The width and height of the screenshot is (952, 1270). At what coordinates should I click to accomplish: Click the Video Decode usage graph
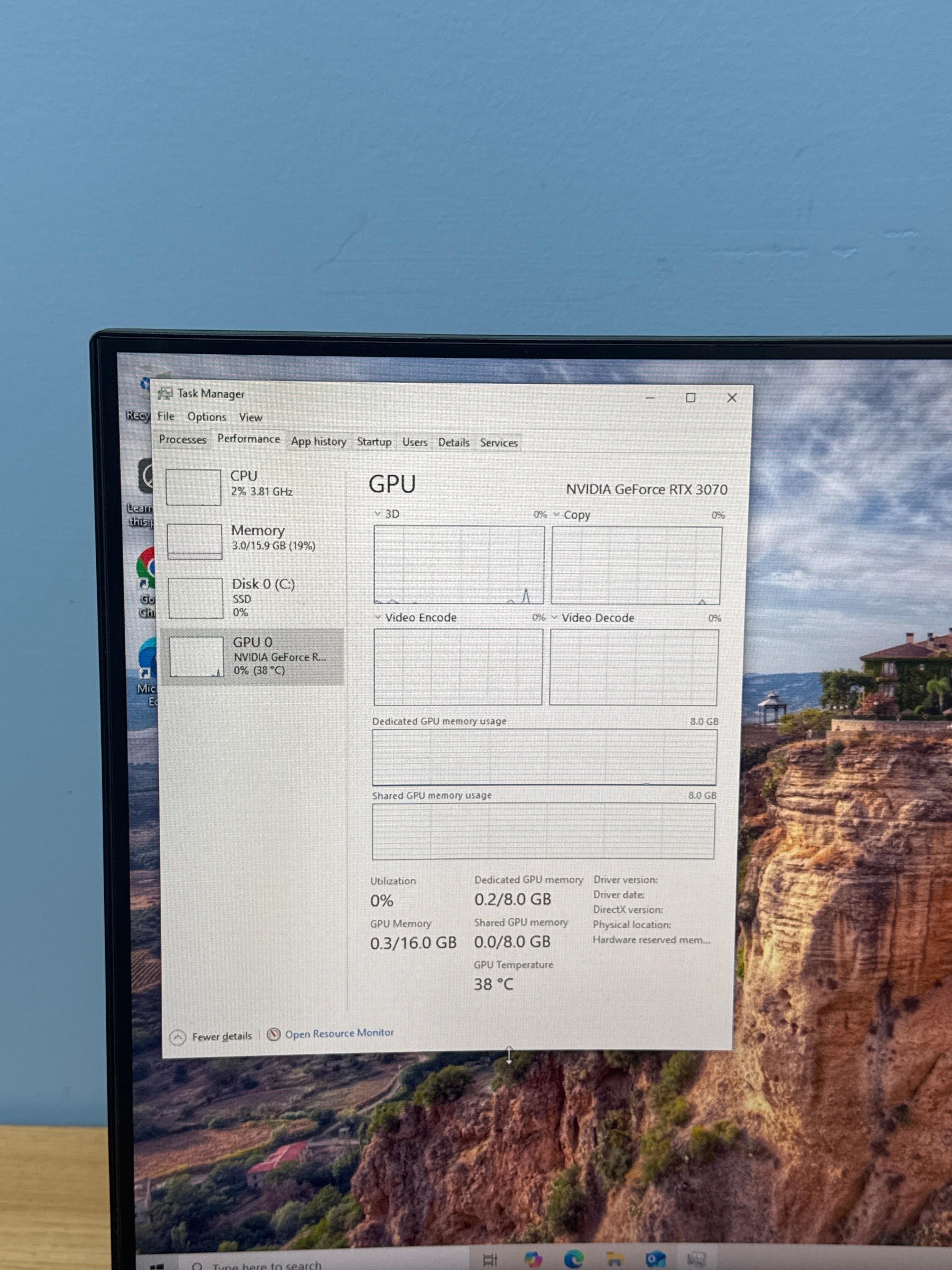click(x=633, y=667)
